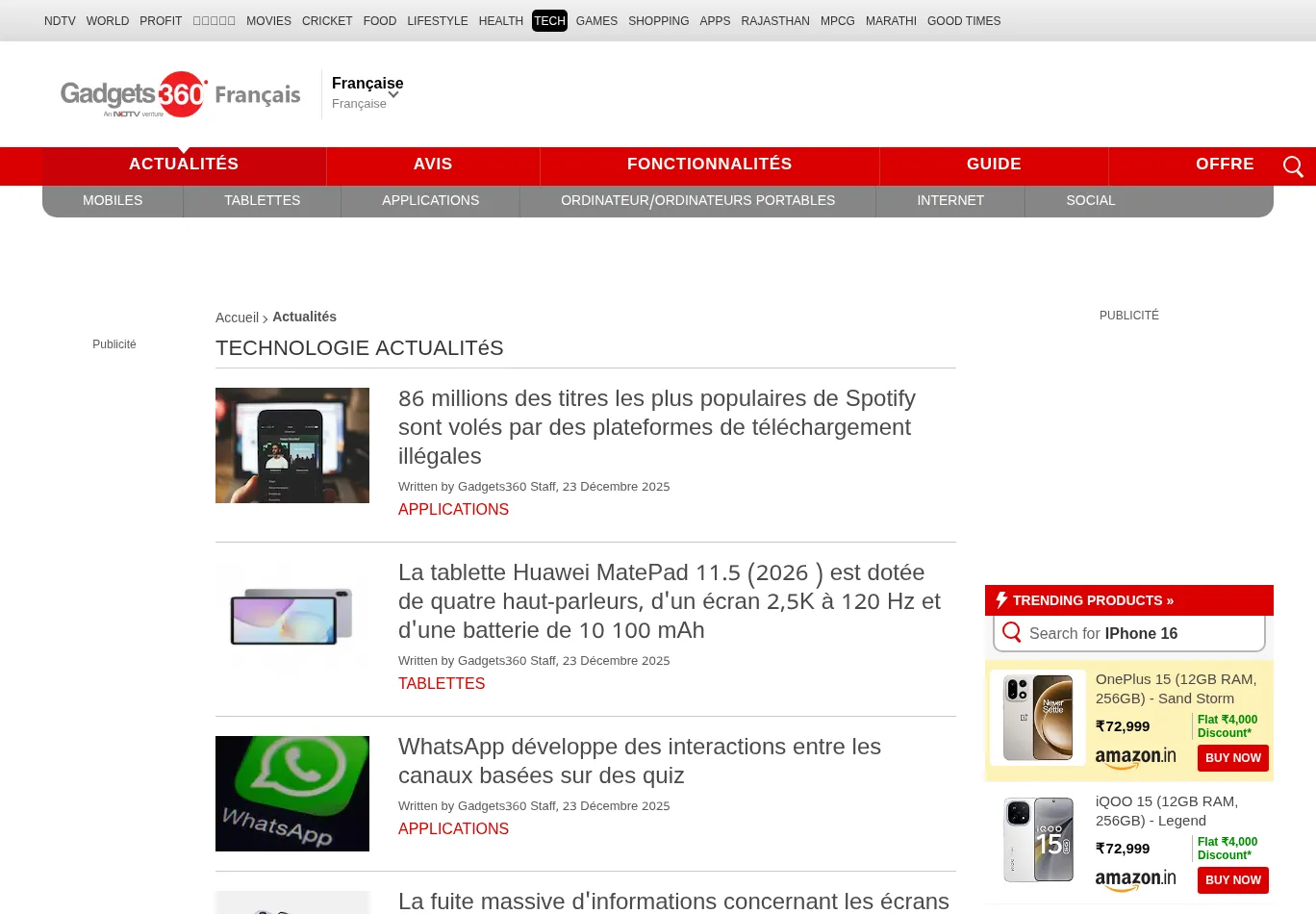Click the Spotify article thumbnail image
This screenshot has height=914, width=1316.
pyautogui.click(x=292, y=445)
